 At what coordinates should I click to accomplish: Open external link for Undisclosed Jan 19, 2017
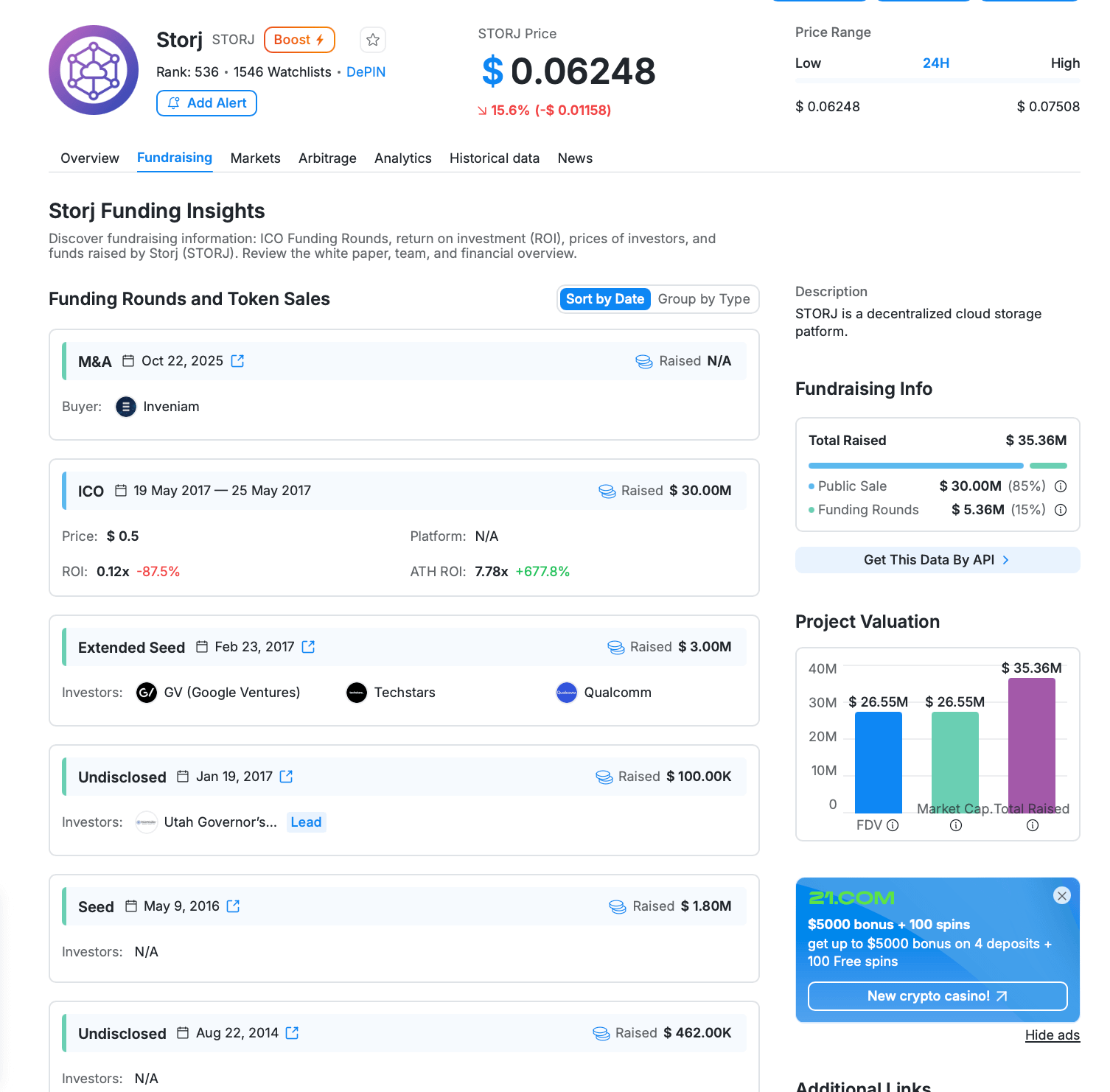286,777
